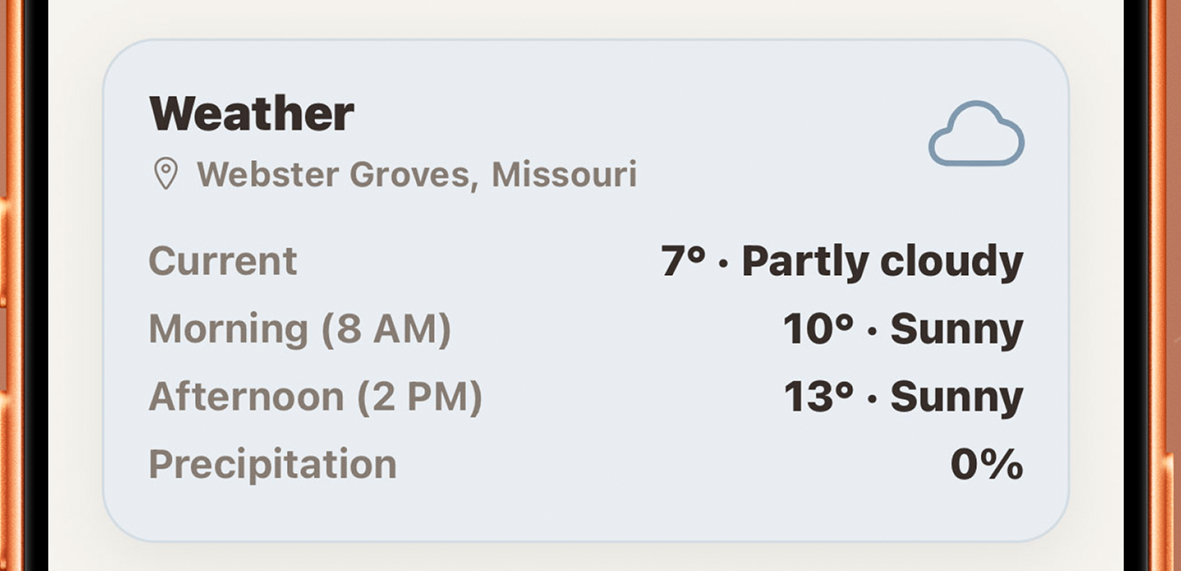Image resolution: width=1181 pixels, height=571 pixels.
Task: Select the Precipitation label
Action: pyautogui.click(x=272, y=465)
